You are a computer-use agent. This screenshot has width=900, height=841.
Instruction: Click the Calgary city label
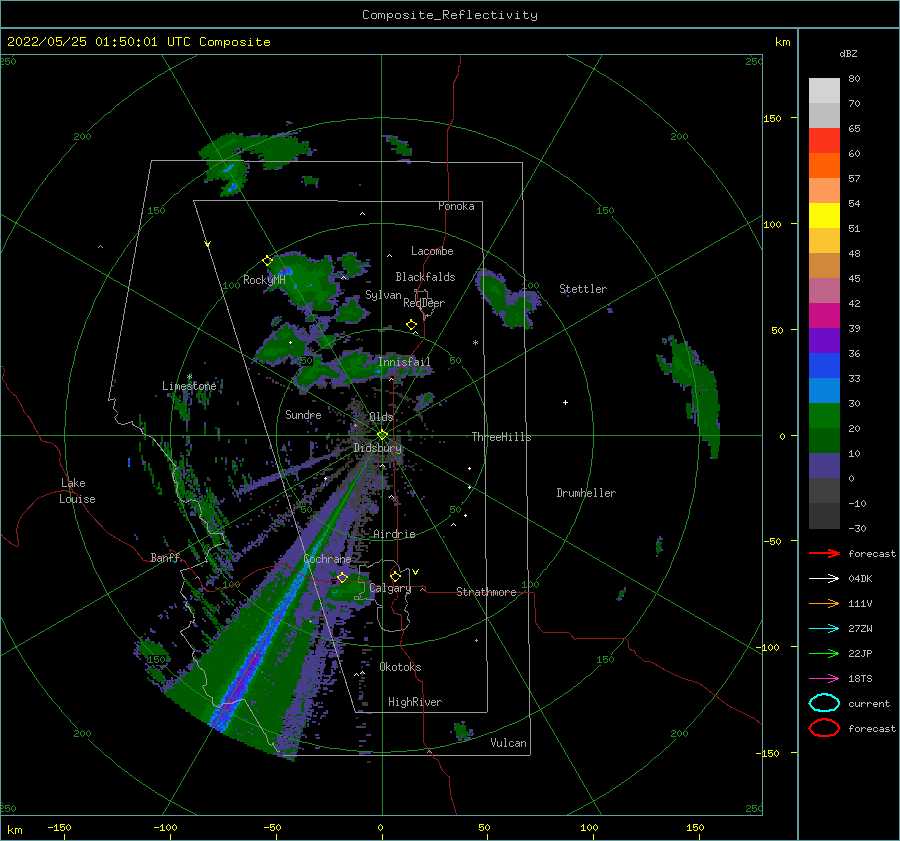click(x=390, y=588)
